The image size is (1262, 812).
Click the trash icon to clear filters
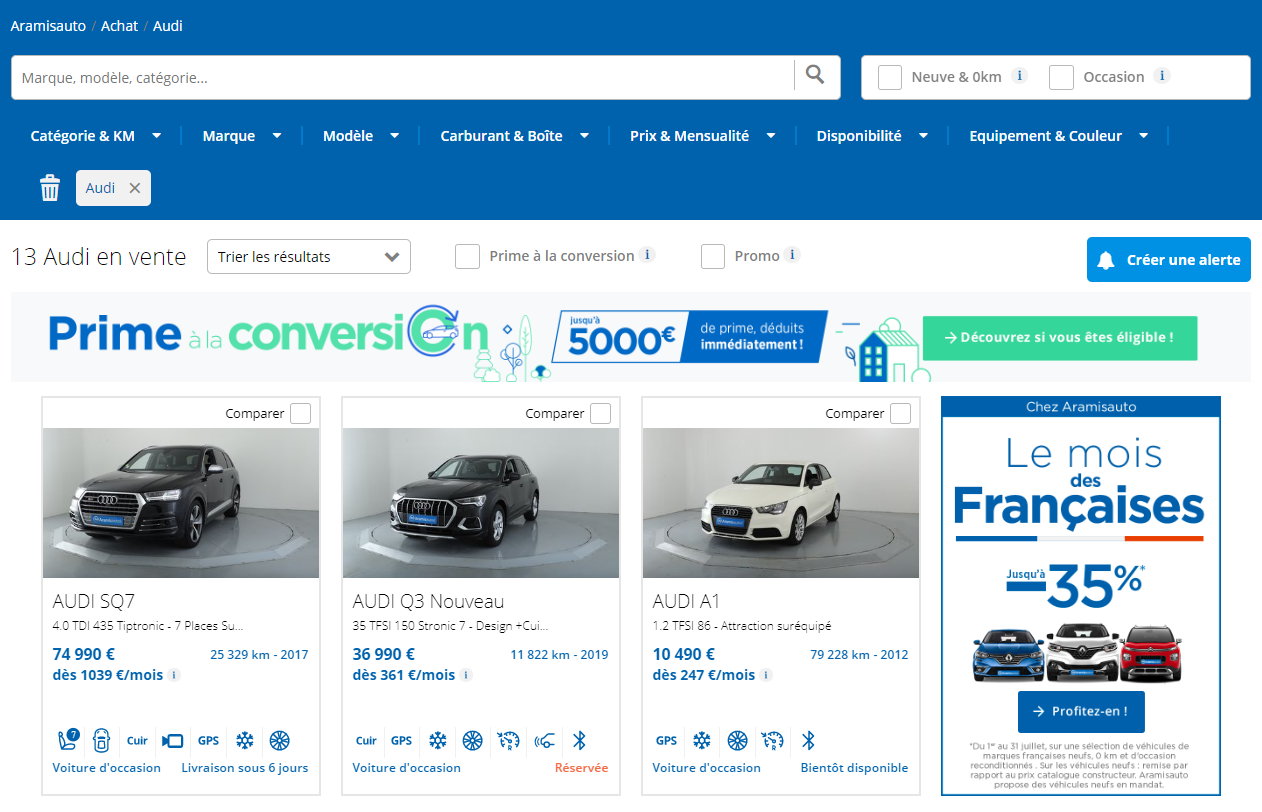tap(50, 188)
